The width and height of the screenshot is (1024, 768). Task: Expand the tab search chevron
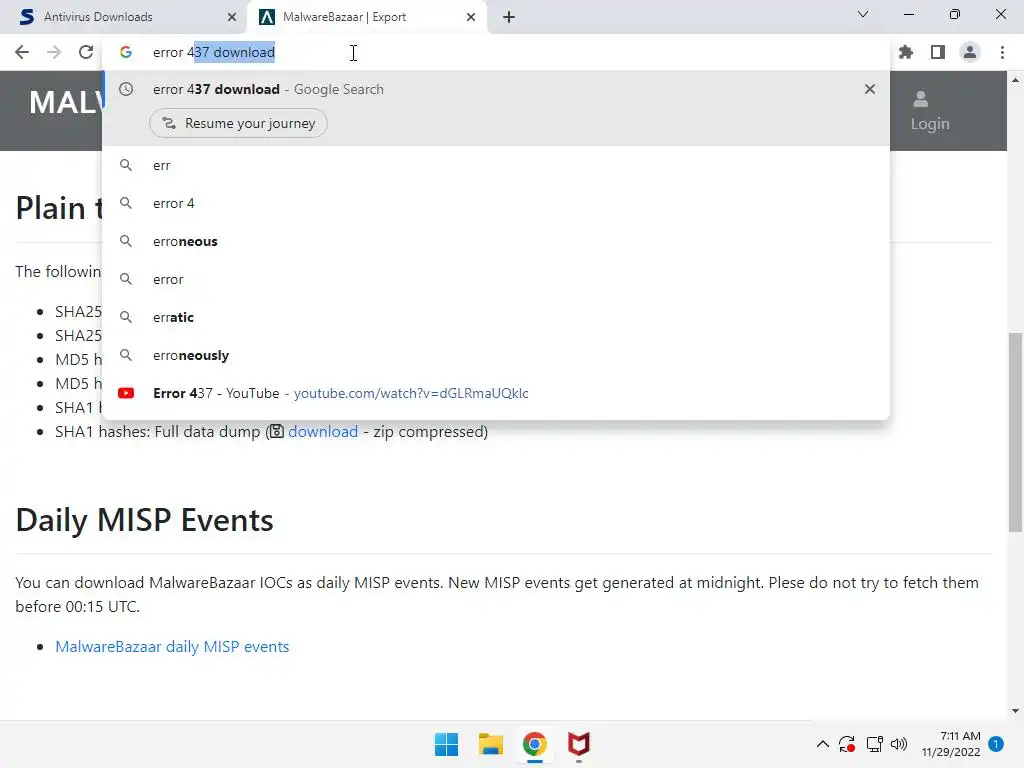pyautogui.click(x=863, y=14)
